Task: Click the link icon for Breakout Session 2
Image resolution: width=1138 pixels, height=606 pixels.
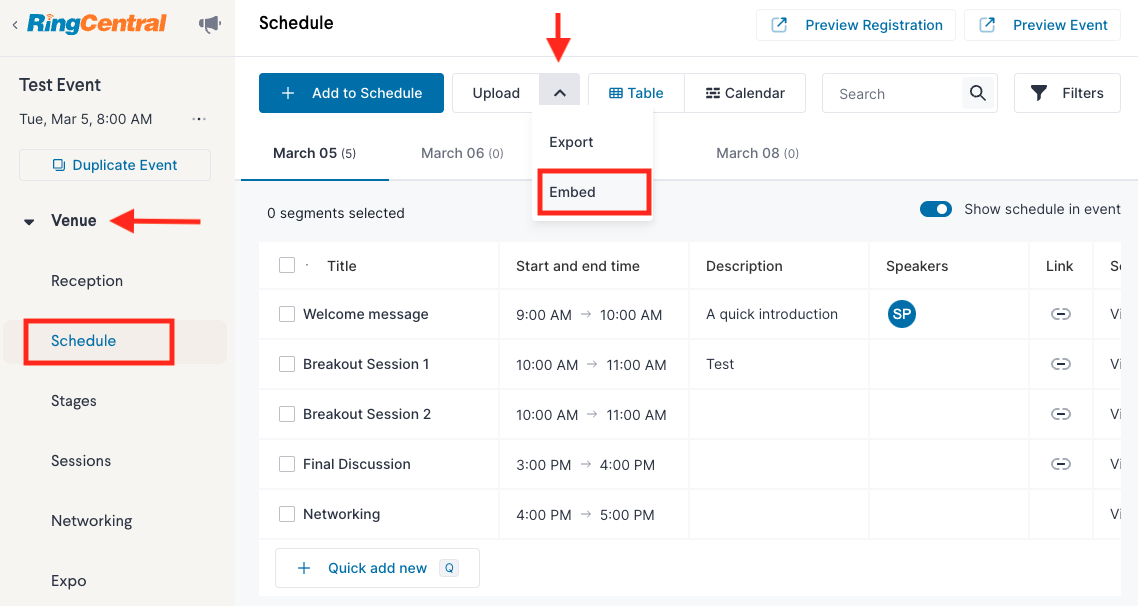Action: pos(1060,414)
